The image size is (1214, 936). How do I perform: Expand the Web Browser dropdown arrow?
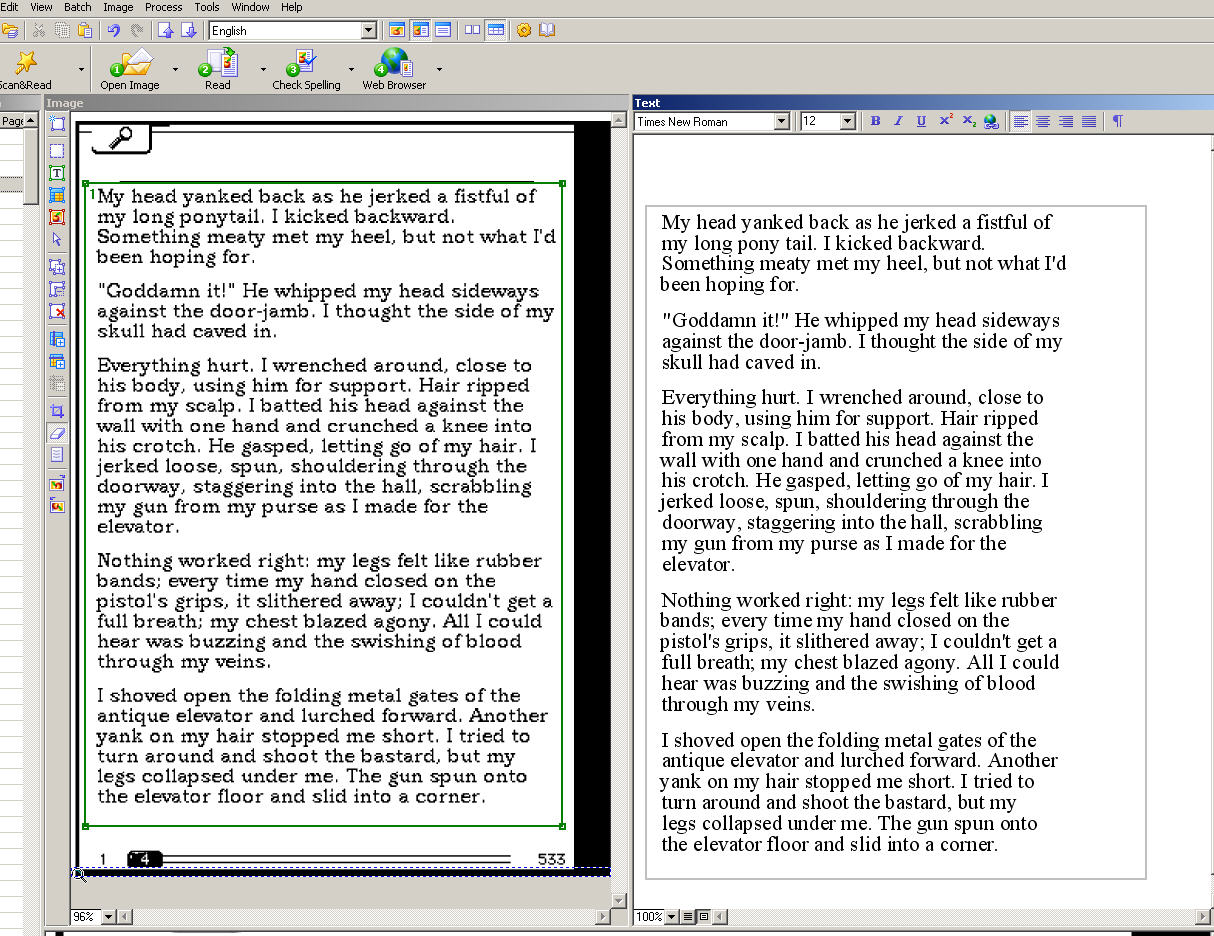[439, 70]
